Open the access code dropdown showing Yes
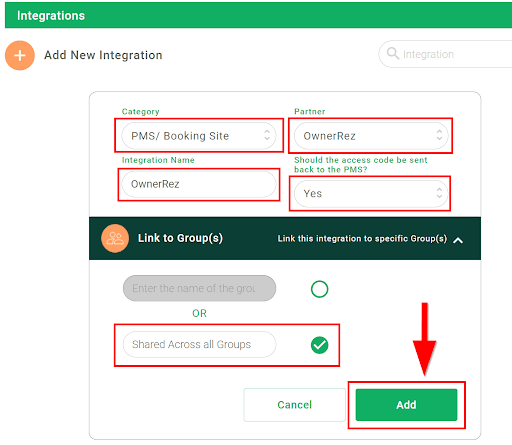 (371, 193)
